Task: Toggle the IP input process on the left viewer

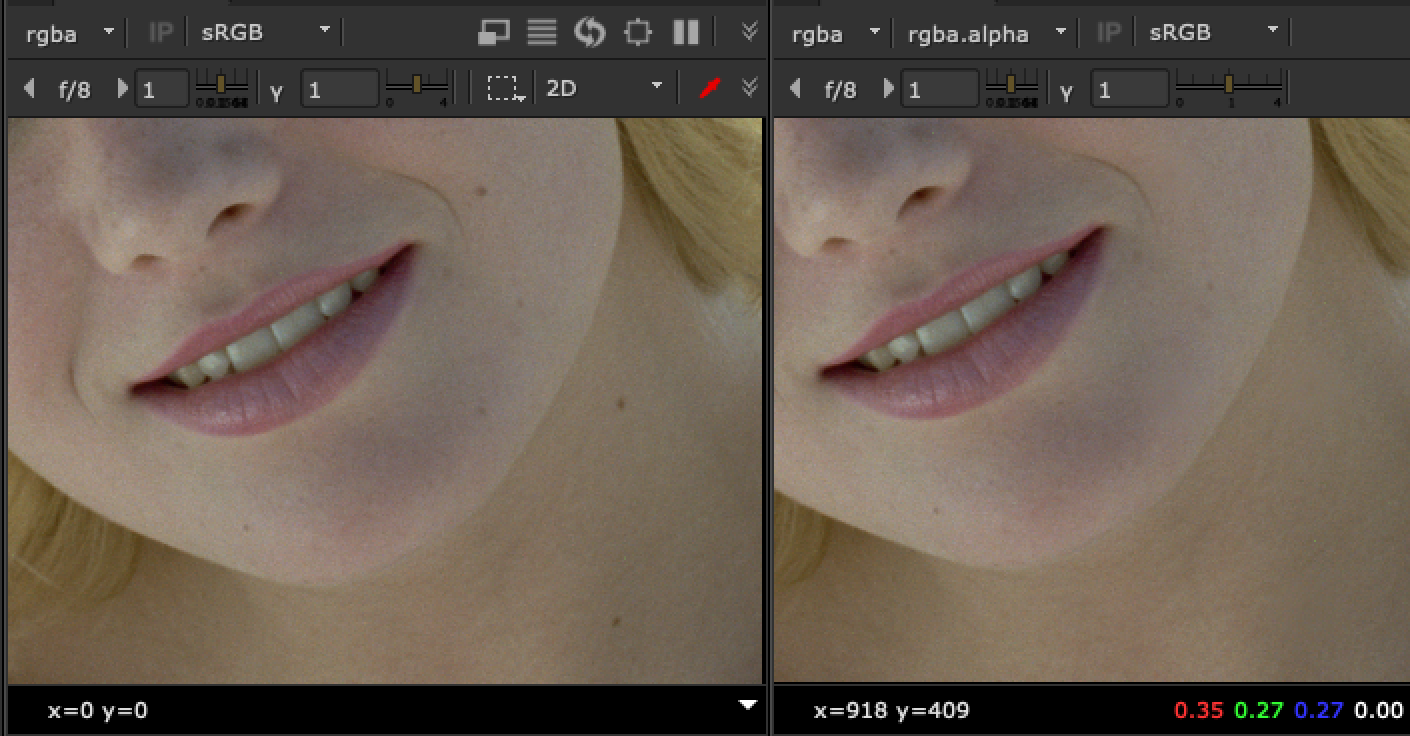Action: click(x=158, y=32)
